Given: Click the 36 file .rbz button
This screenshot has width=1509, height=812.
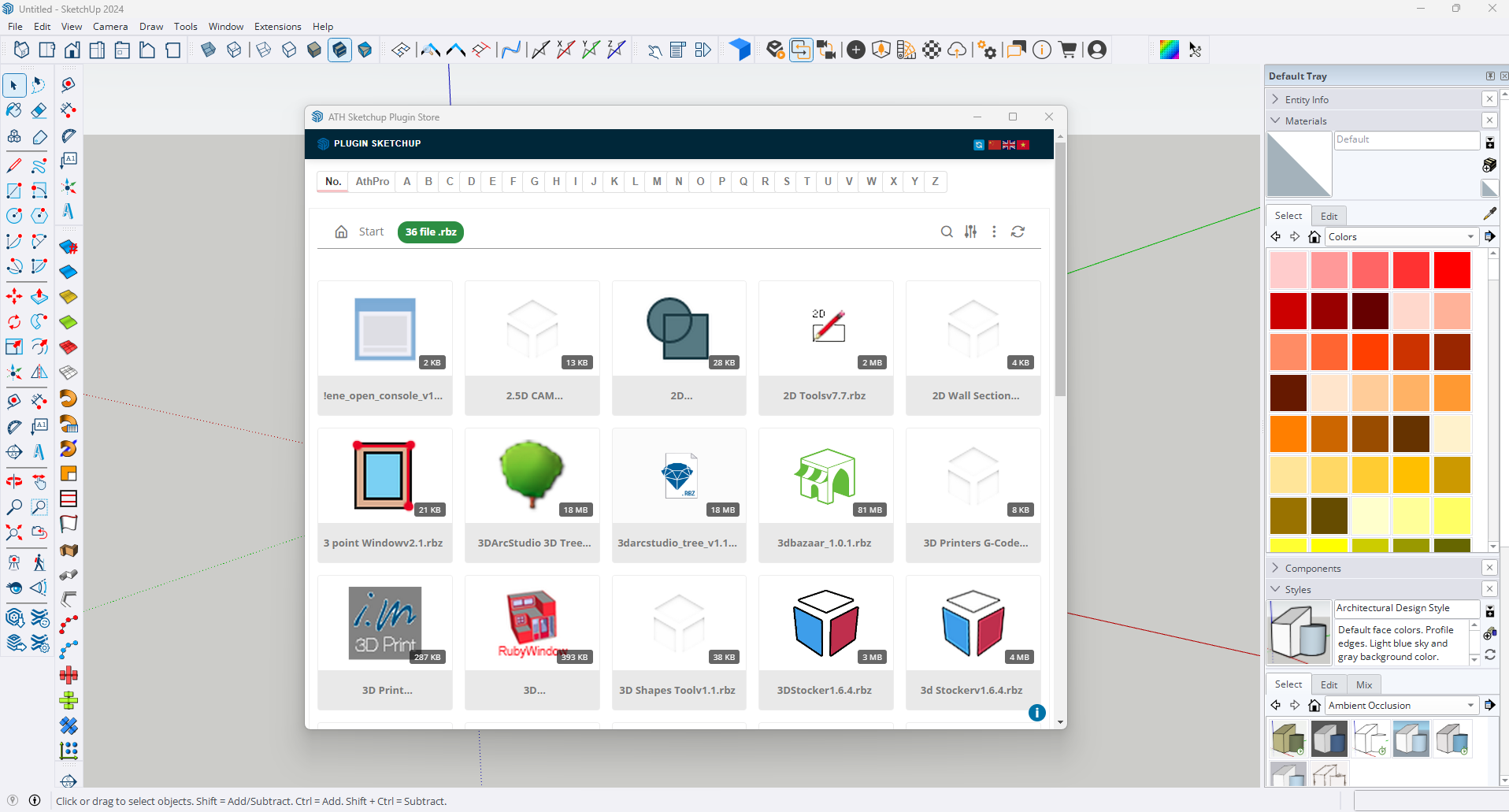Looking at the screenshot, I should (x=430, y=232).
